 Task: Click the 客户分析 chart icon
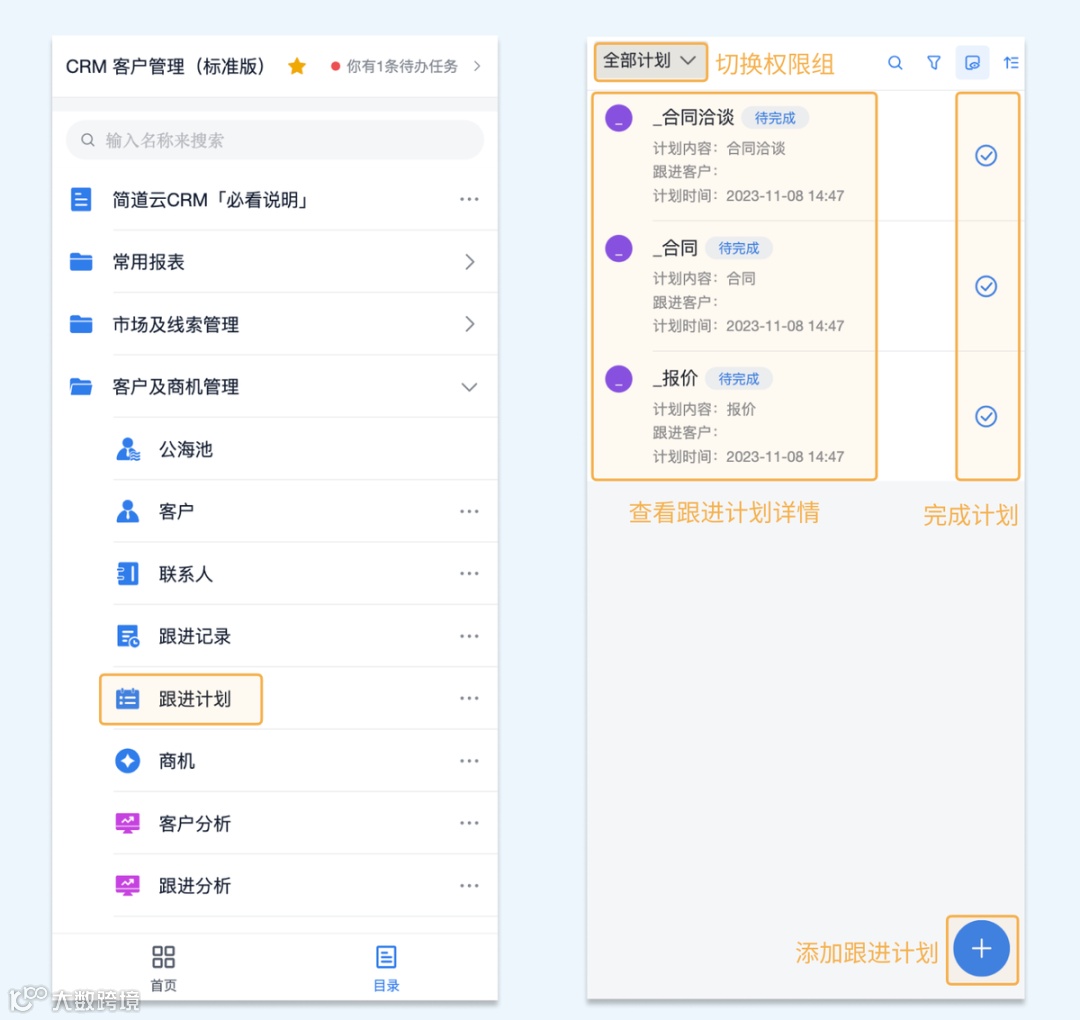click(x=127, y=823)
